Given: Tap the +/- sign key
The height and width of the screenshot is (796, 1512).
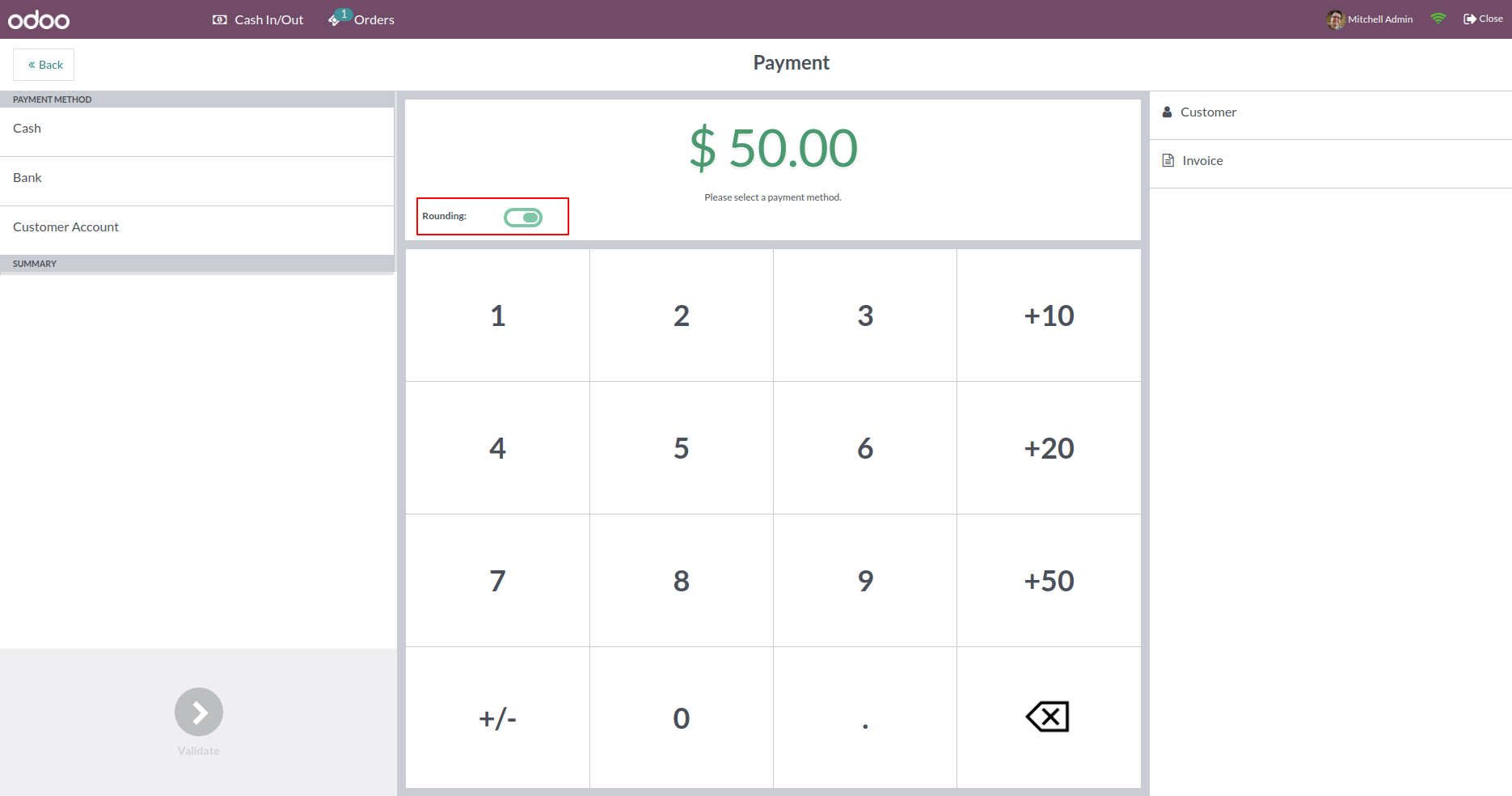Looking at the screenshot, I should pyautogui.click(x=497, y=718).
